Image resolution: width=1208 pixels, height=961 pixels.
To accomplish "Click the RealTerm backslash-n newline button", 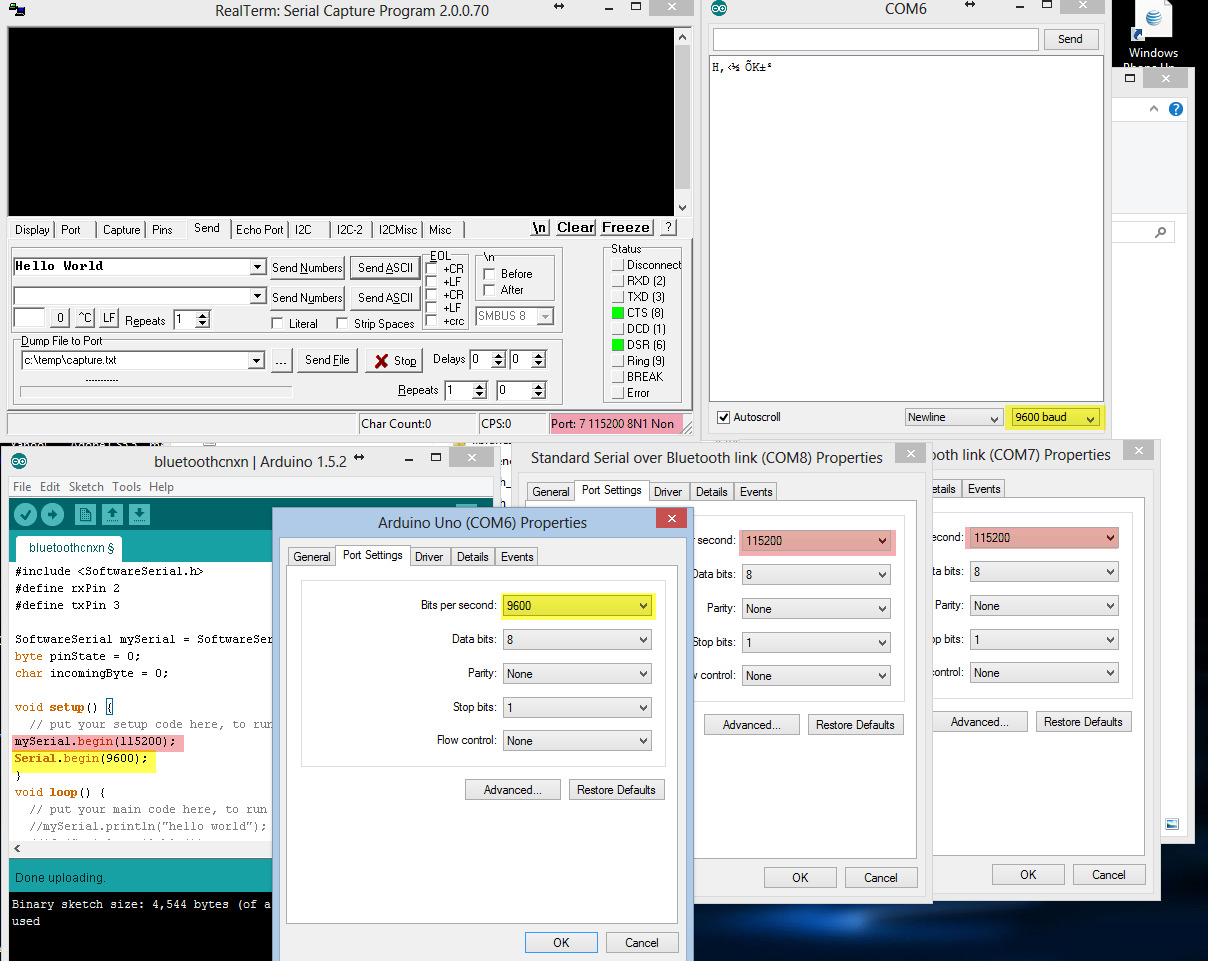I will coord(540,228).
